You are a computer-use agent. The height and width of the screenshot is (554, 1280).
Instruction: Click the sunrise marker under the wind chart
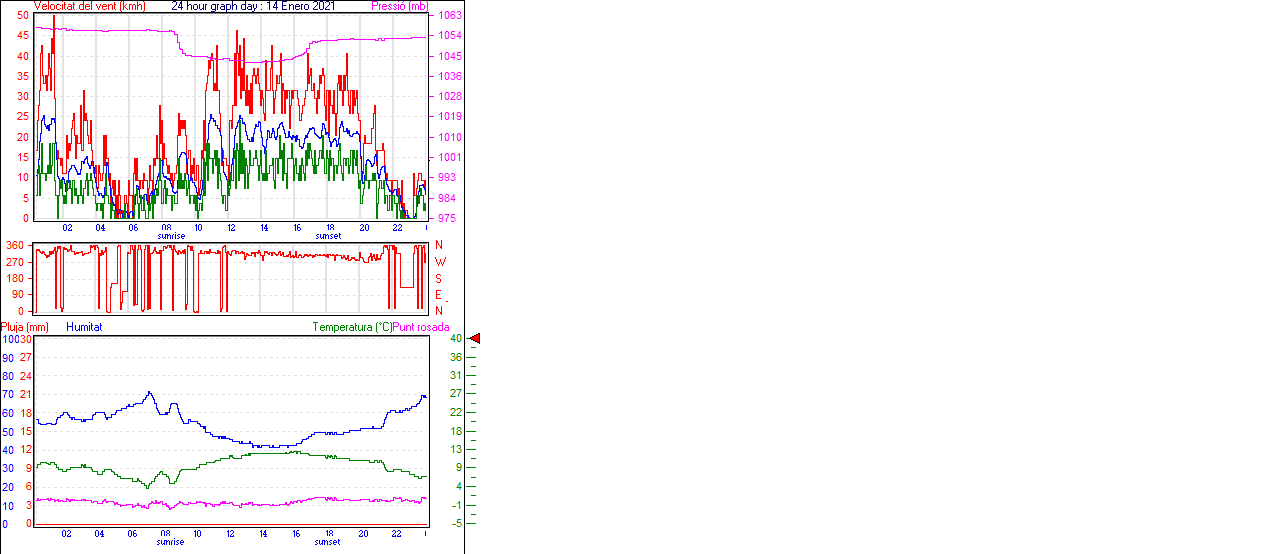(171, 236)
